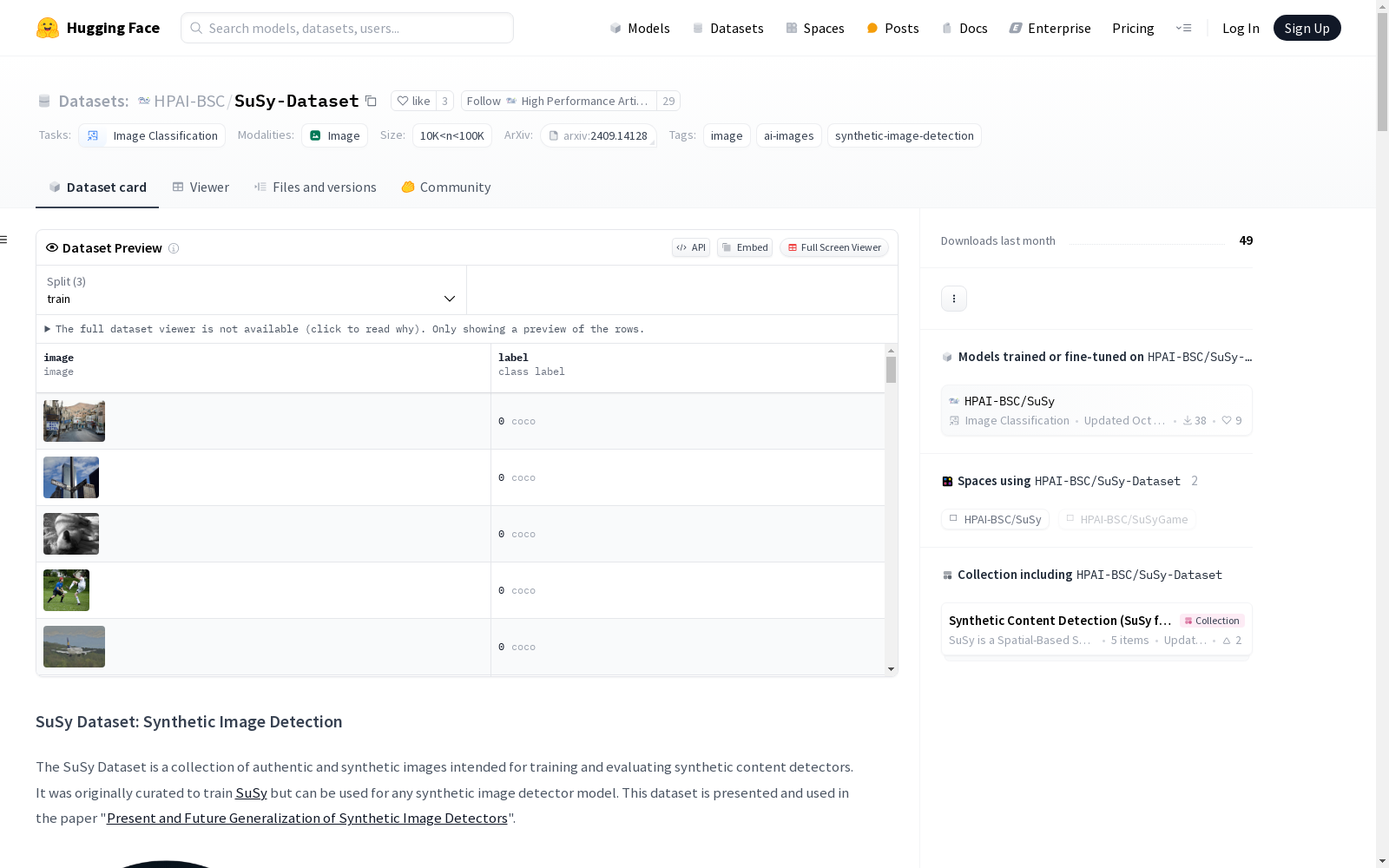Open Spaces in the top navigation
The width and height of the screenshot is (1389, 868).
[x=815, y=28]
